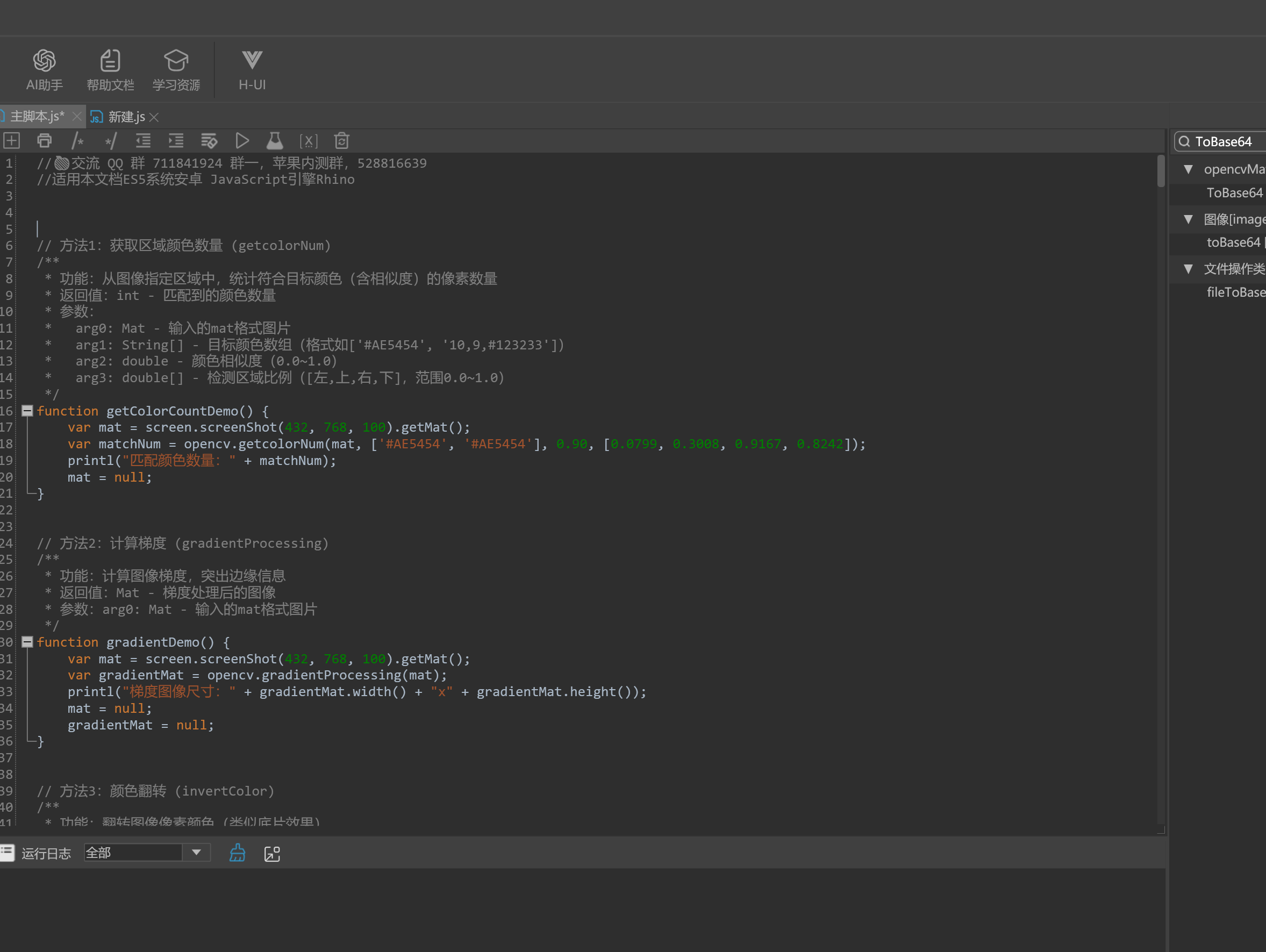Viewport: 1266px width, 952px height.
Task: Switch to the 新建.js tab
Action: [126, 117]
